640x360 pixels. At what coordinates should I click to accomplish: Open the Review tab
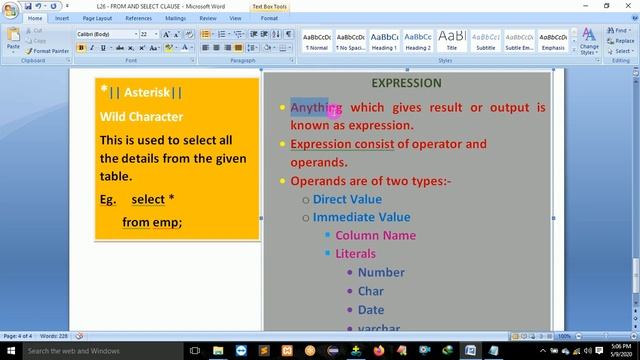[x=208, y=18]
